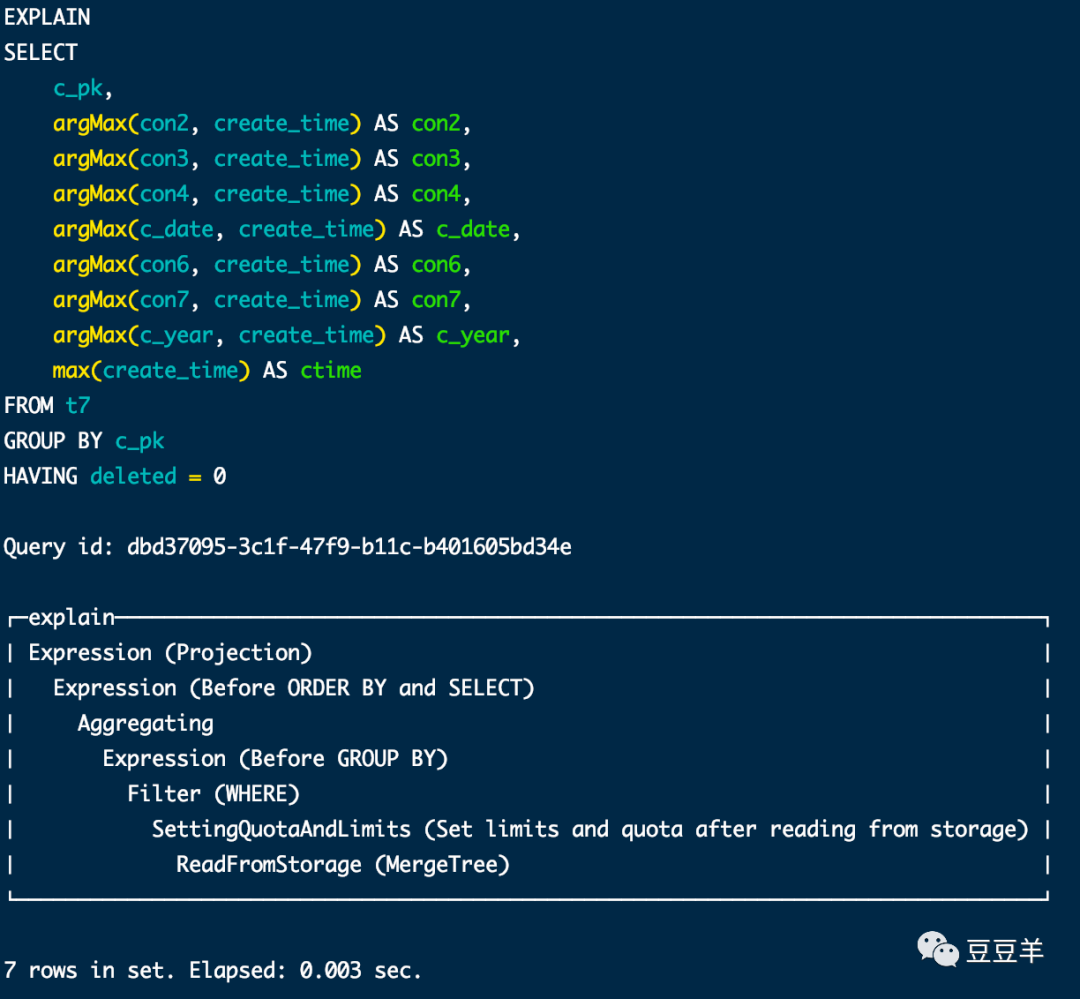1080x999 pixels.
Task: Place cursor on the Query id value
Action: click(349, 547)
